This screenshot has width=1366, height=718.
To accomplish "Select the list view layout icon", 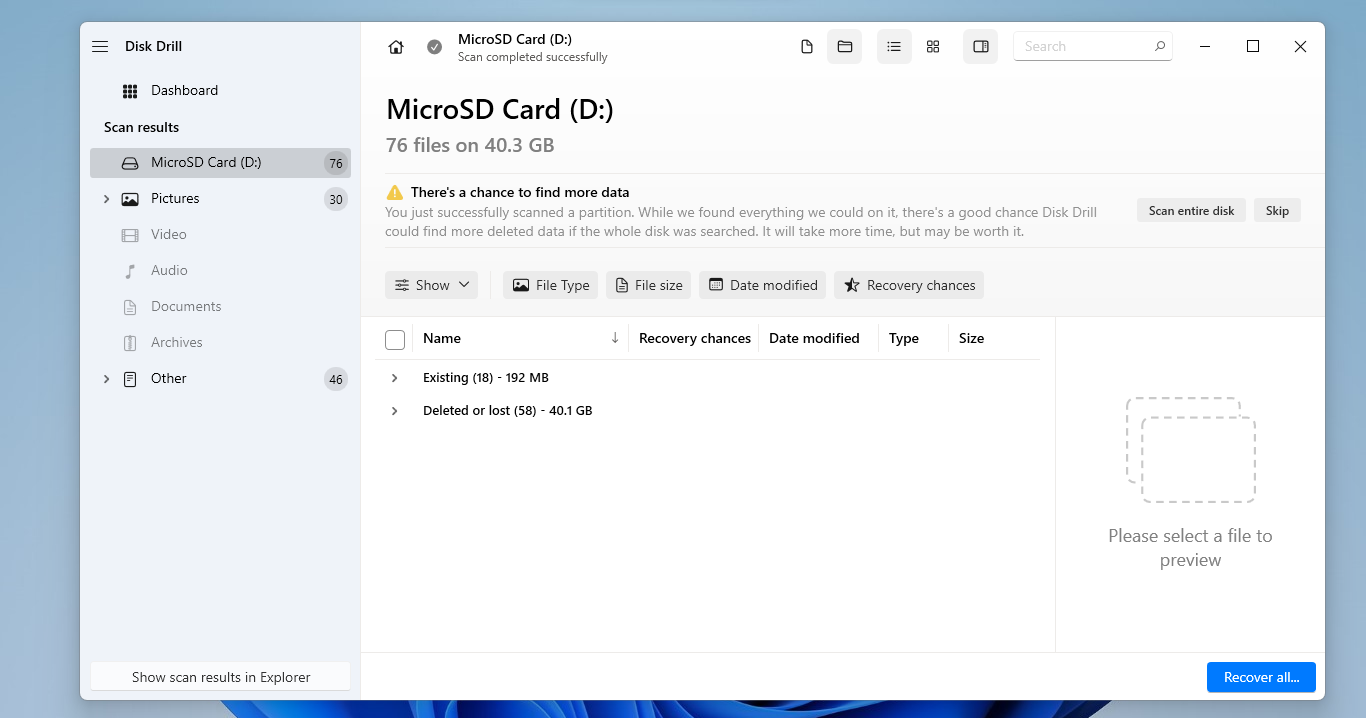I will [x=894, y=47].
